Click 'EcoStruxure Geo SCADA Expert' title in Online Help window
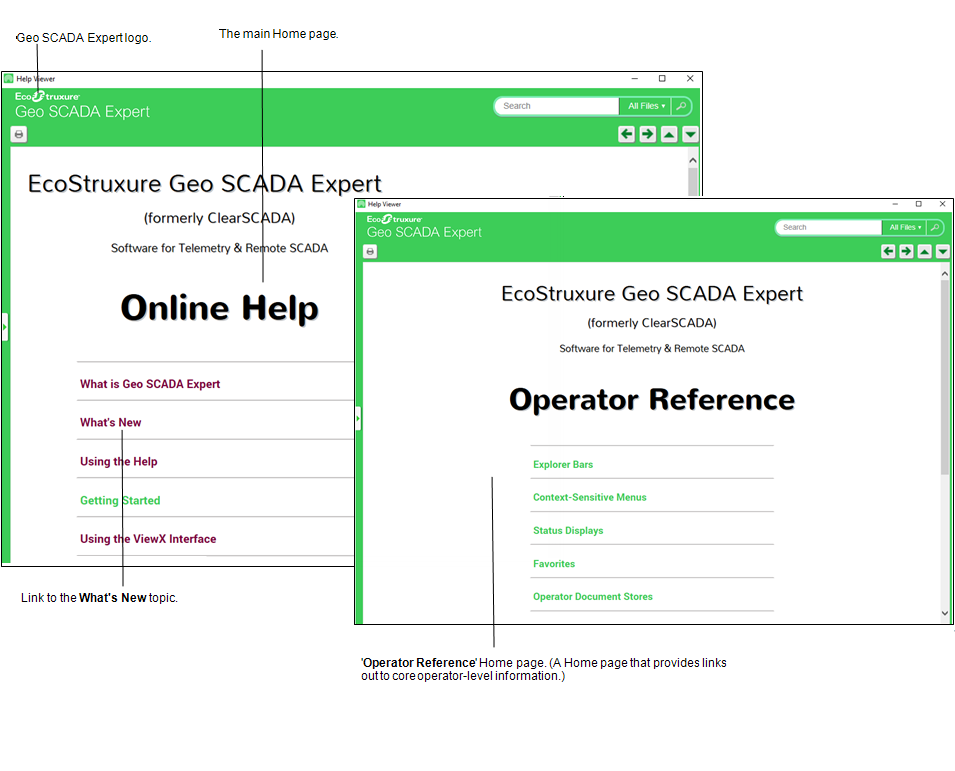The height and width of the screenshot is (771, 955). (205, 183)
